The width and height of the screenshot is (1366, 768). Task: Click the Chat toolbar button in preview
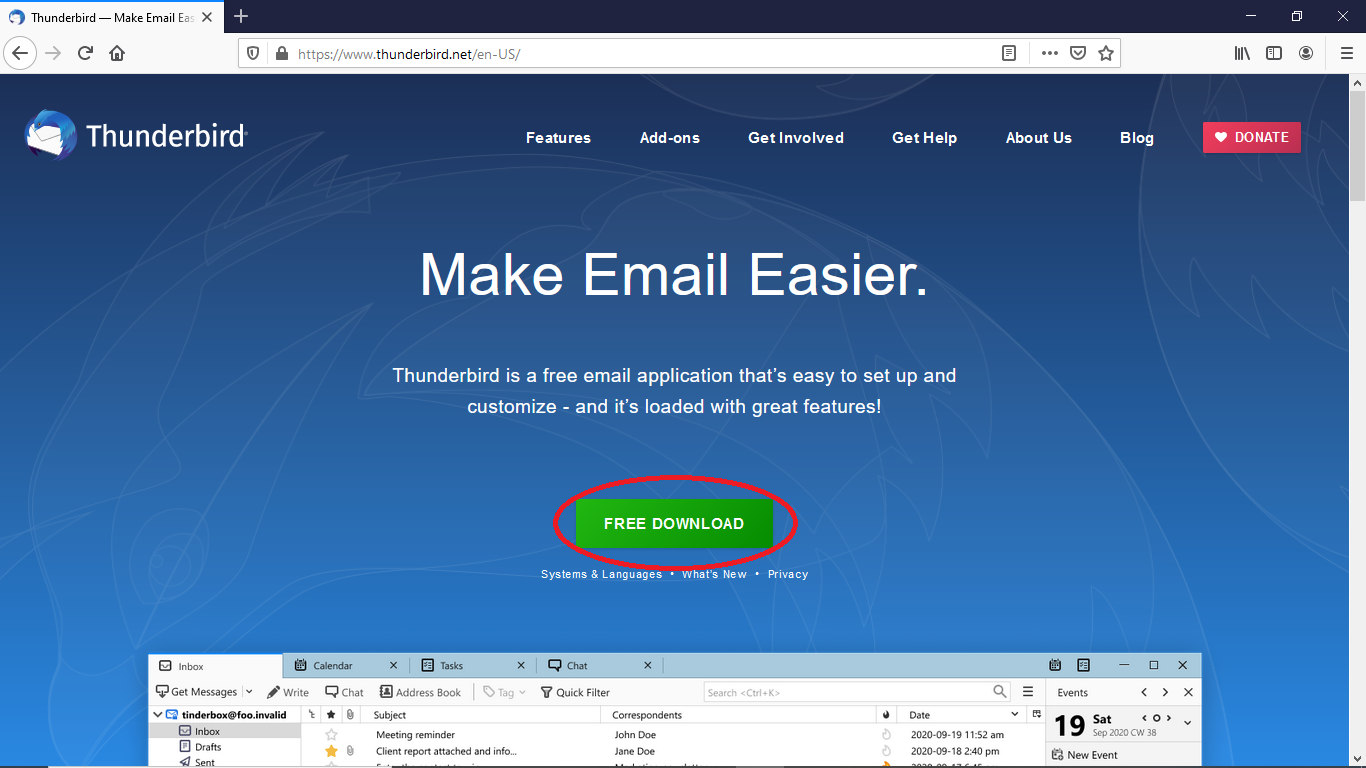[x=345, y=692]
